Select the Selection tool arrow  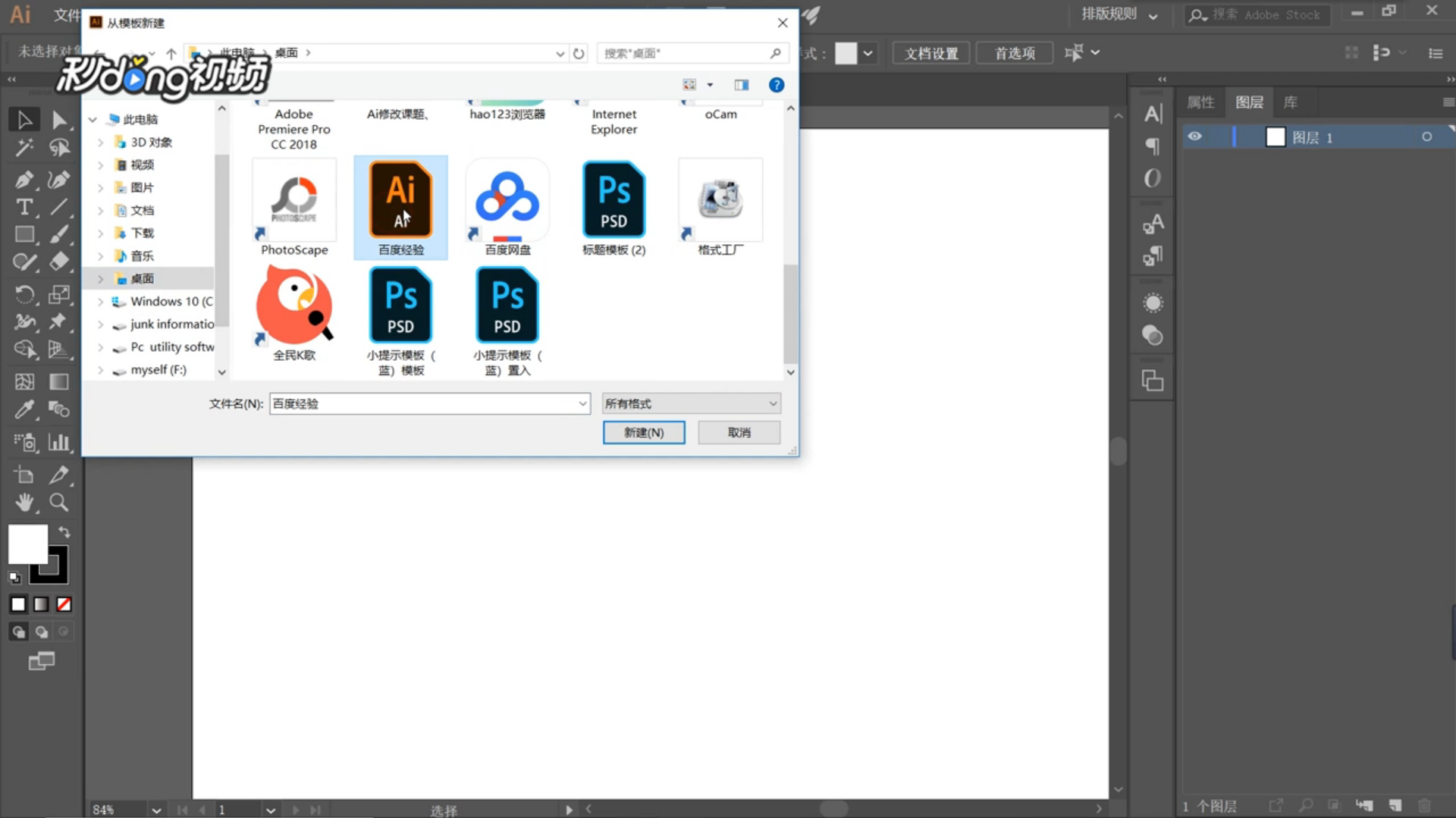(24, 120)
